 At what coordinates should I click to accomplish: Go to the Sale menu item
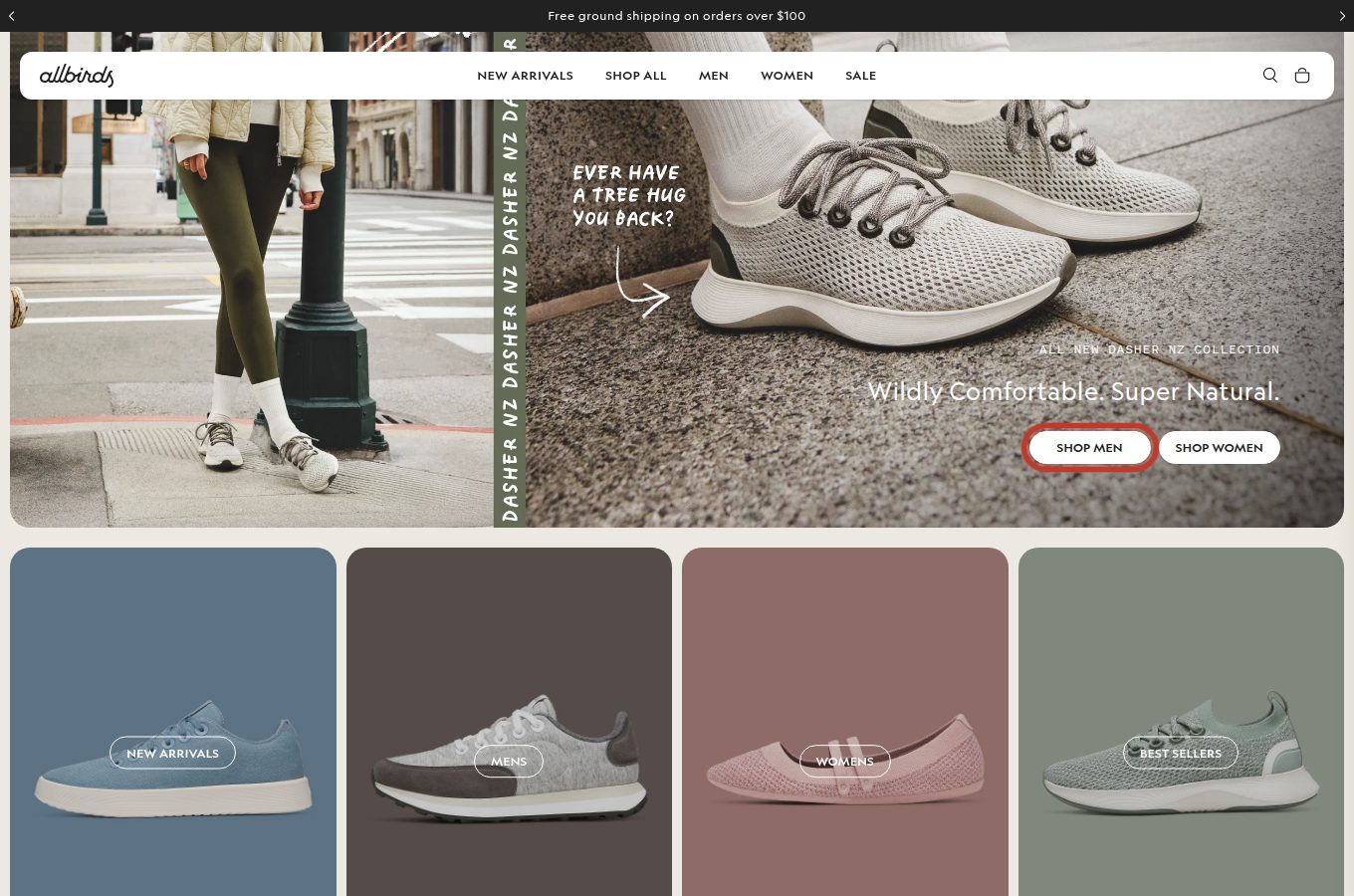[x=861, y=76]
